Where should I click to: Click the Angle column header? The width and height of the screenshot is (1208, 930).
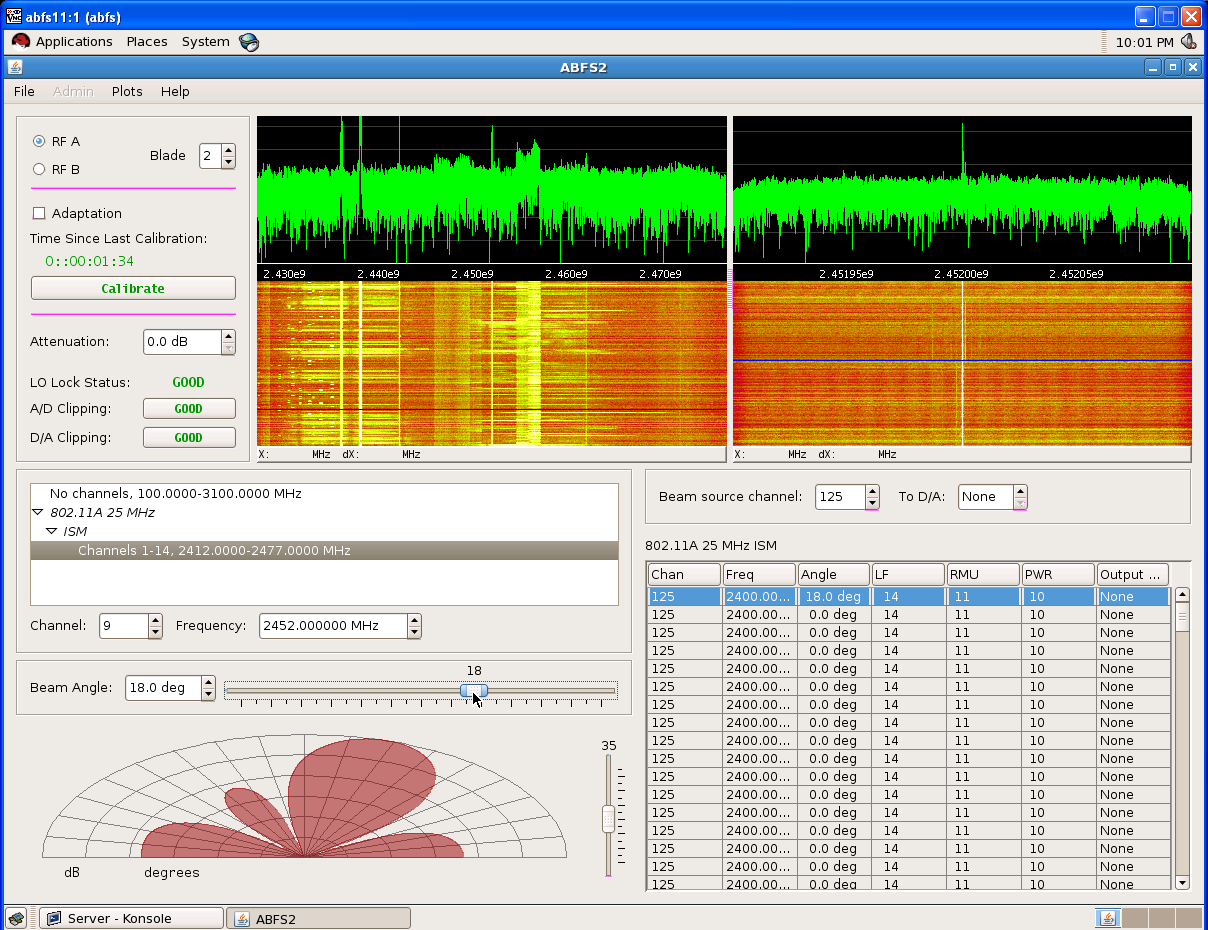coord(833,574)
